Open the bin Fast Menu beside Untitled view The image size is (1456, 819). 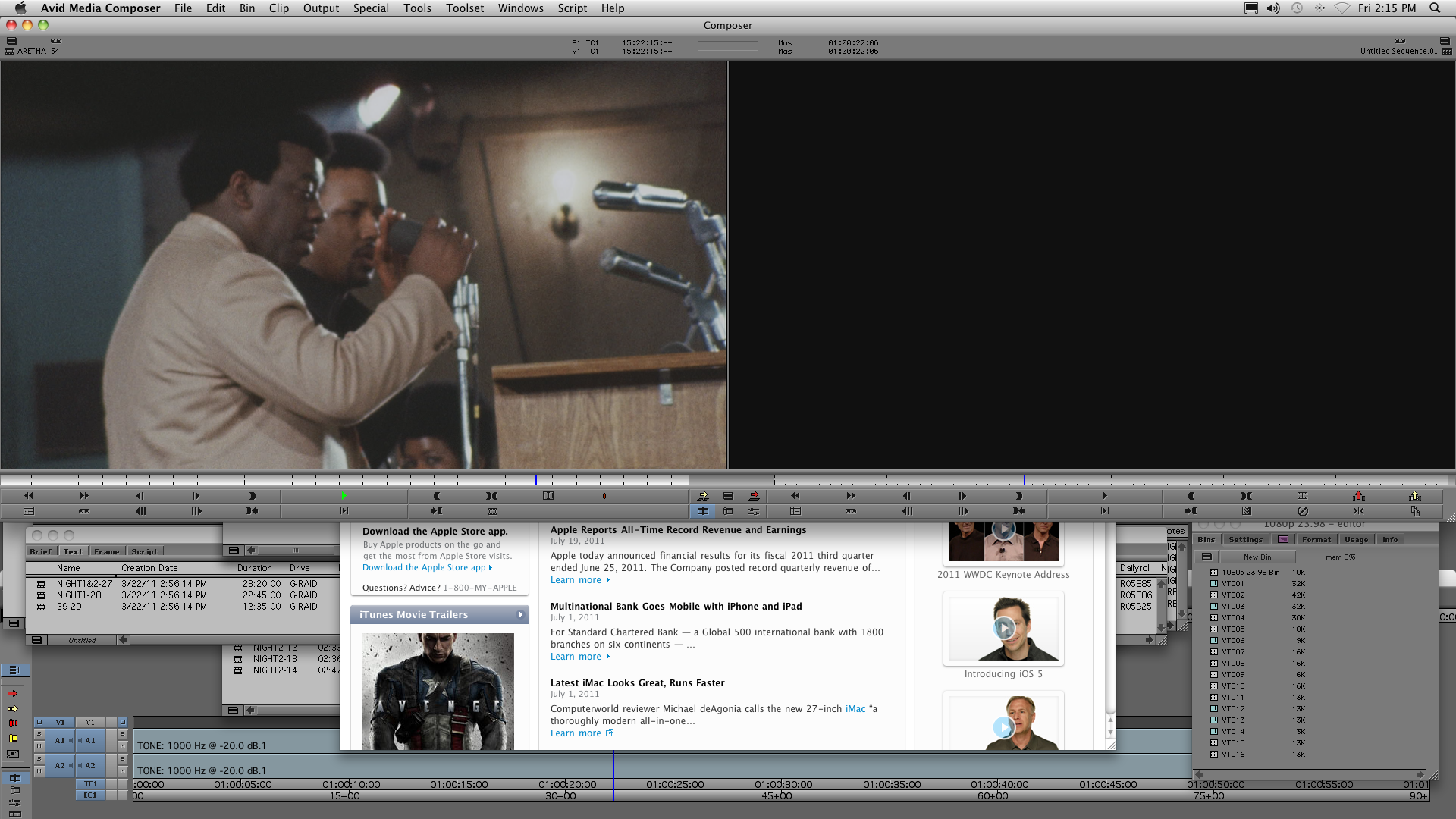click(36, 640)
